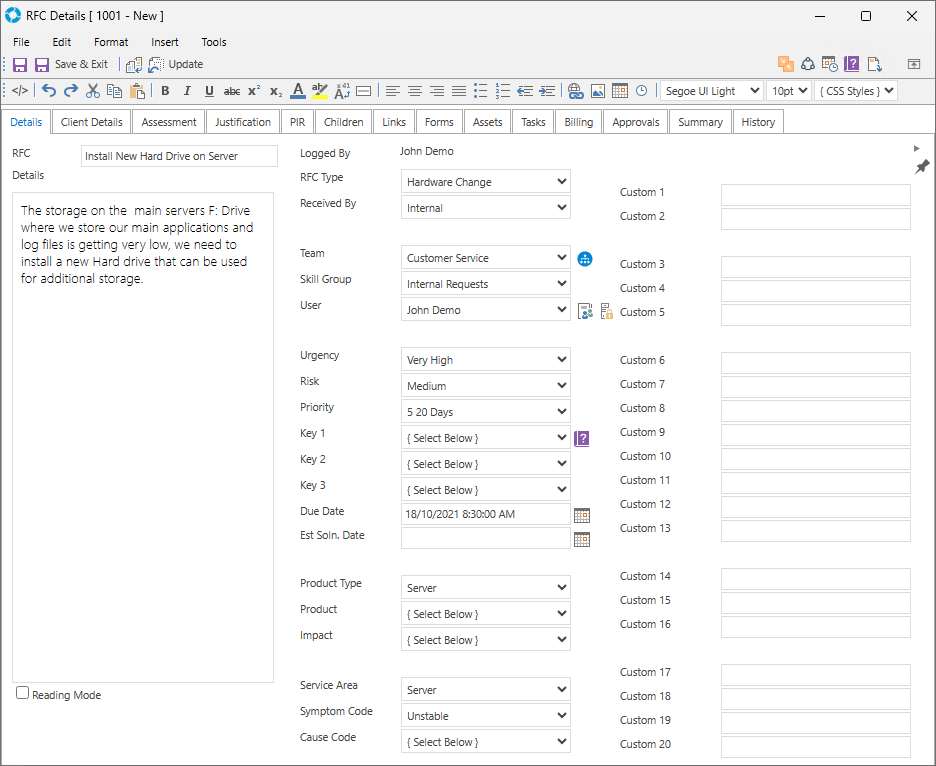This screenshot has width=936, height=766.
Task: Open the calendar picker beside Due Date
Action: coord(582,515)
